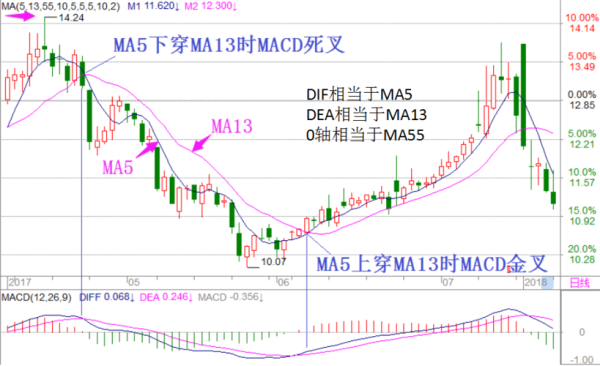Select the 13.49 price axis value
Image resolution: width=600 pixels, height=366 pixels.
click(x=582, y=67)
